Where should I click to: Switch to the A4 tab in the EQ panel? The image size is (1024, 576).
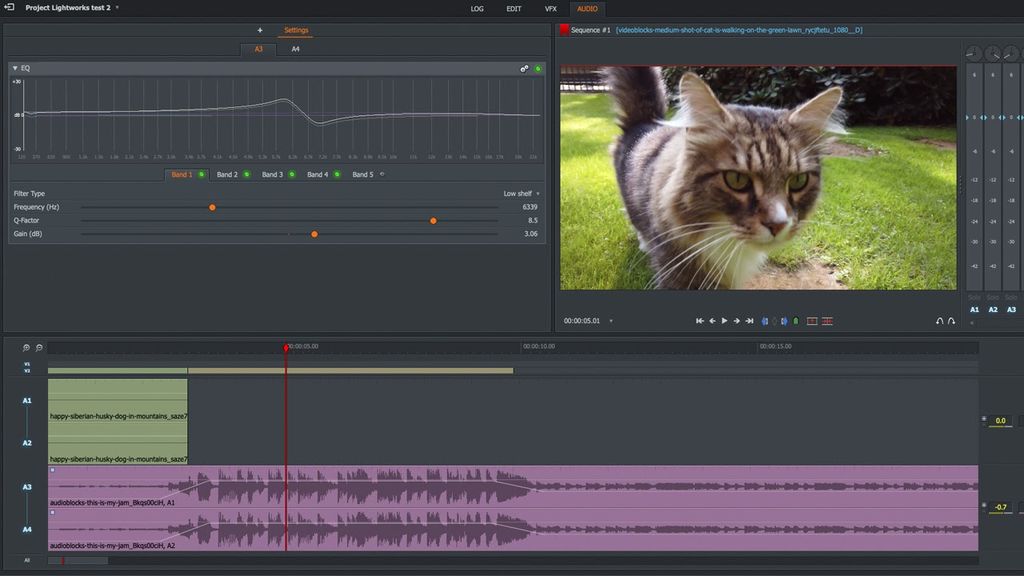(295, 48)
